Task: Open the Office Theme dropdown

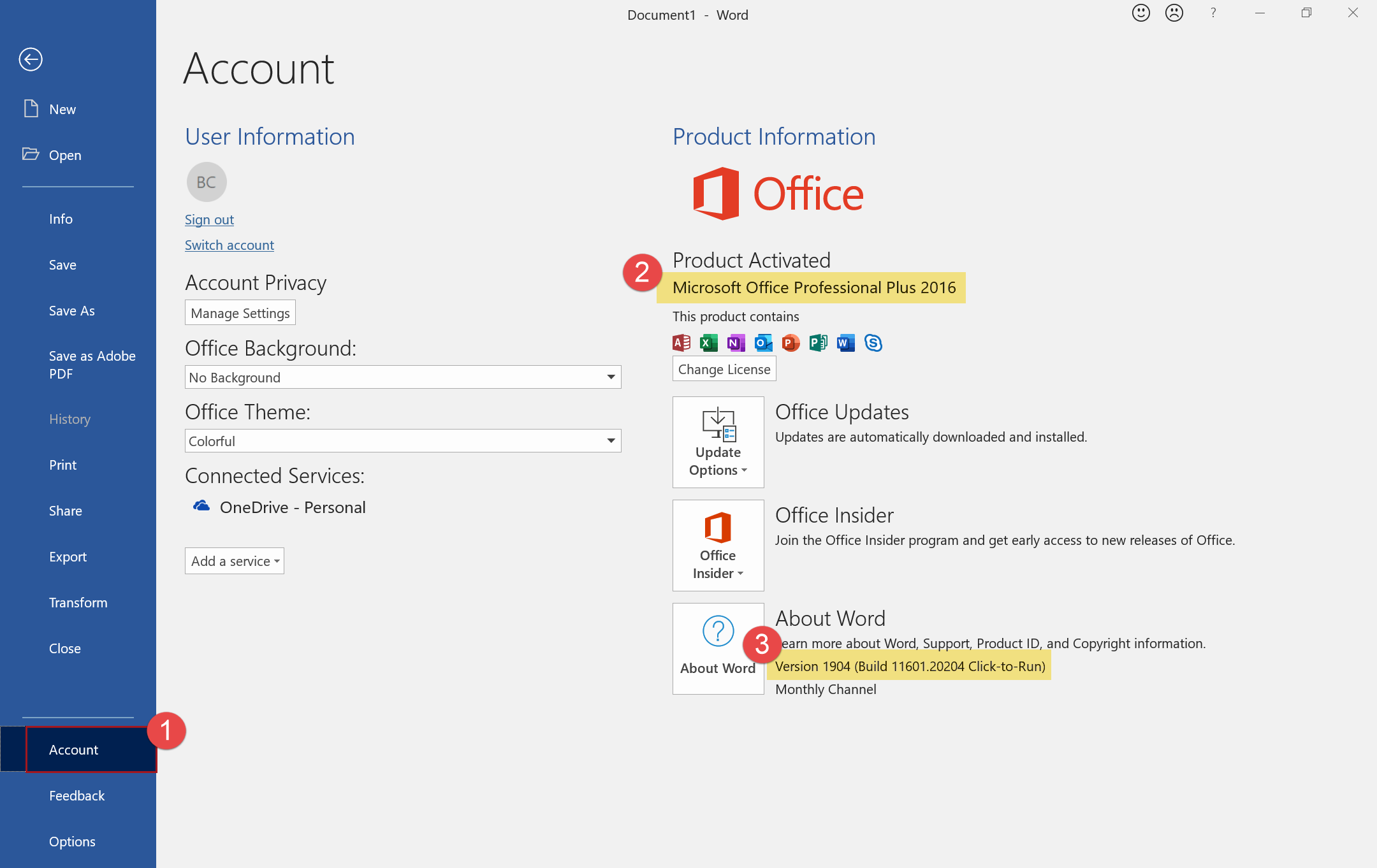Action: pos(403,441)
